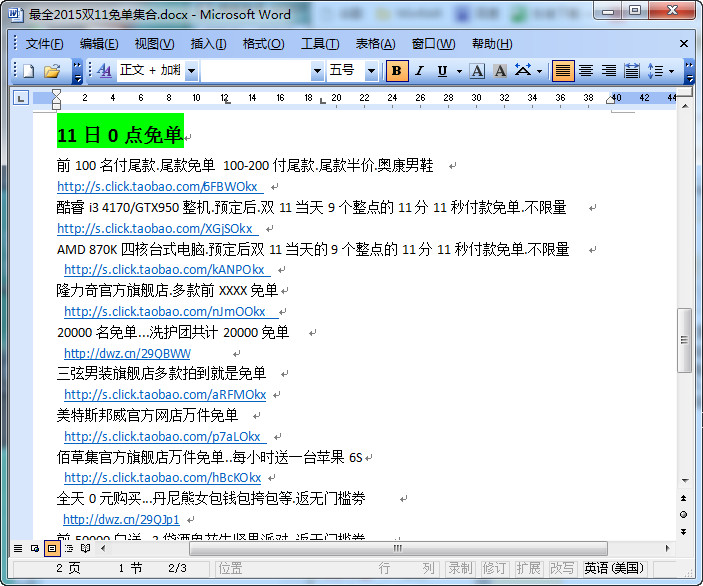Open line spacing dropdown arrow
This screenshot has width=703, height=586.
[671, 71]
